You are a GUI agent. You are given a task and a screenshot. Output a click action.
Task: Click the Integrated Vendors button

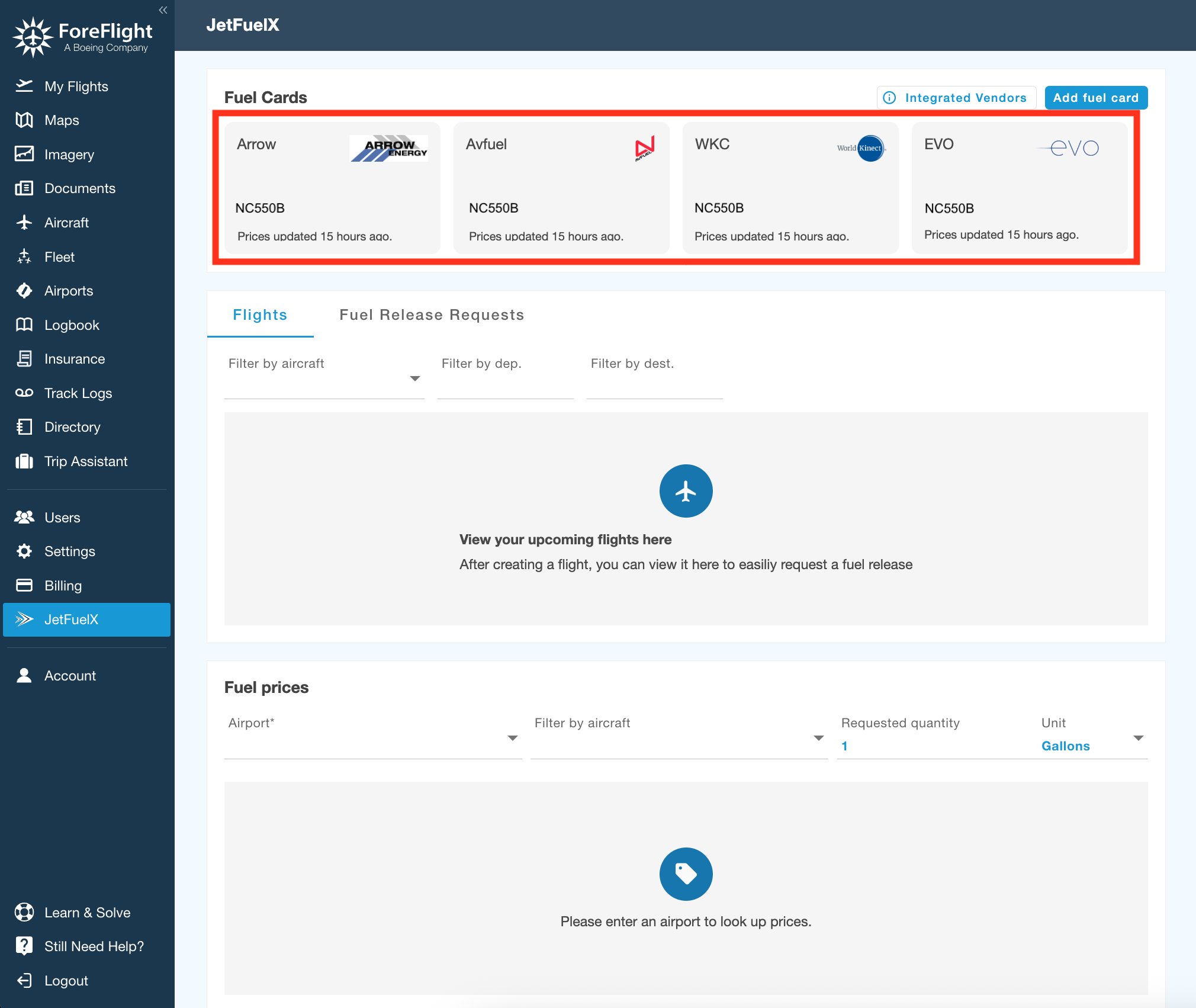tap(956, 98)
